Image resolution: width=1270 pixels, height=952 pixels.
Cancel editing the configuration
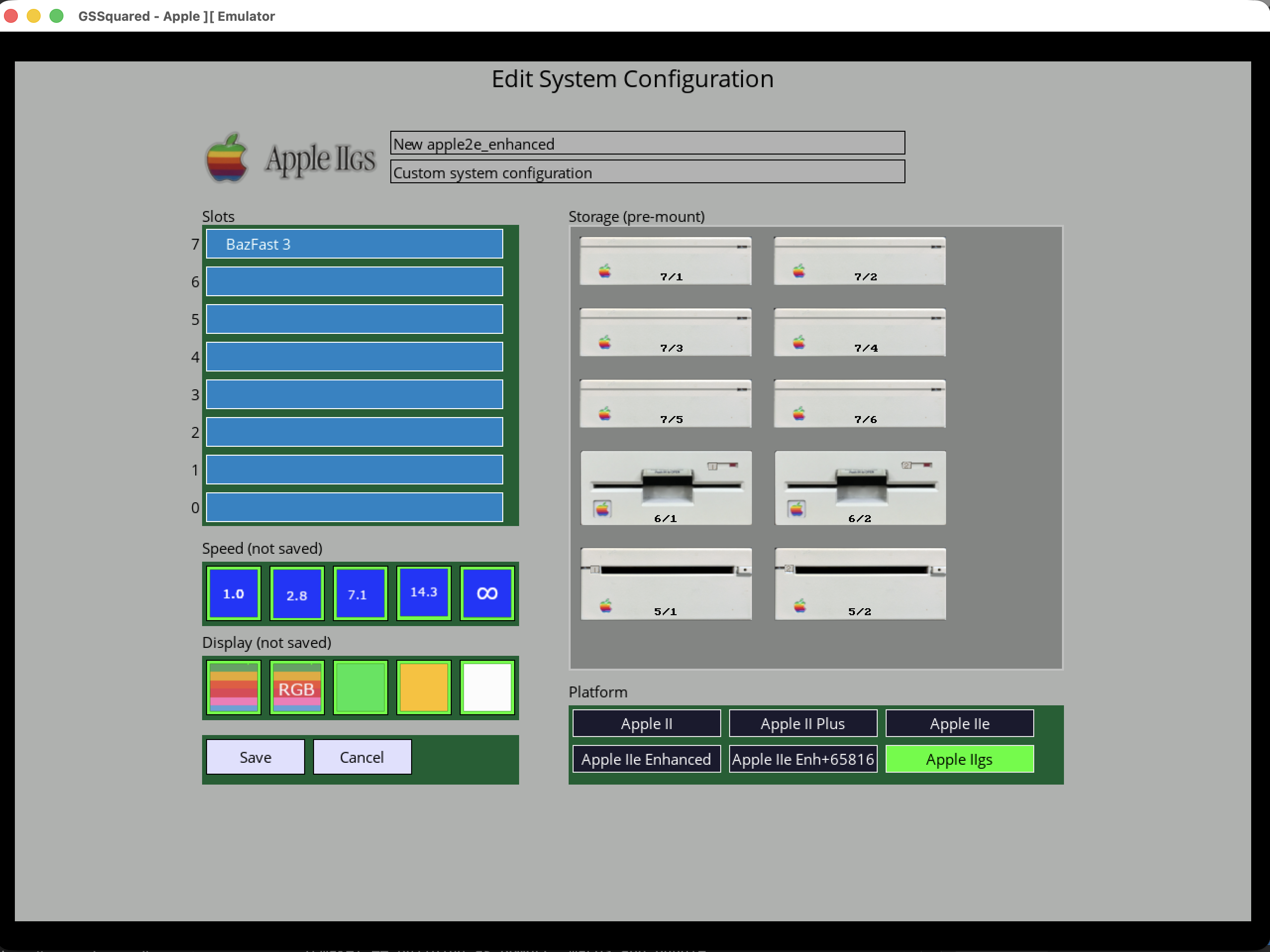(362, 757)
